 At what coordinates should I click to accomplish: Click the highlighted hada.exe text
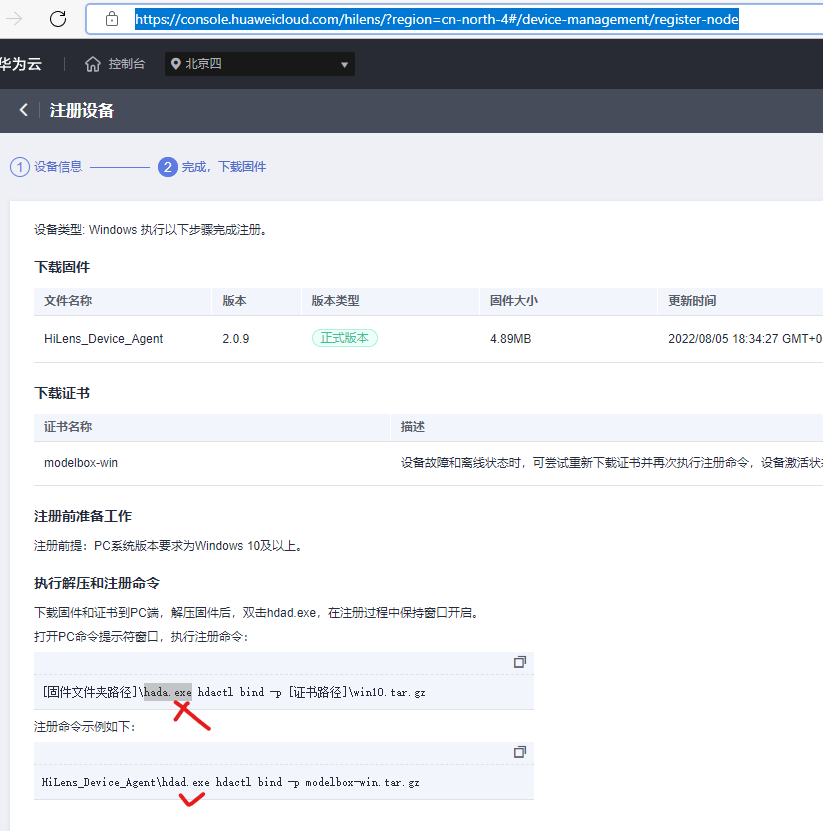167,692
